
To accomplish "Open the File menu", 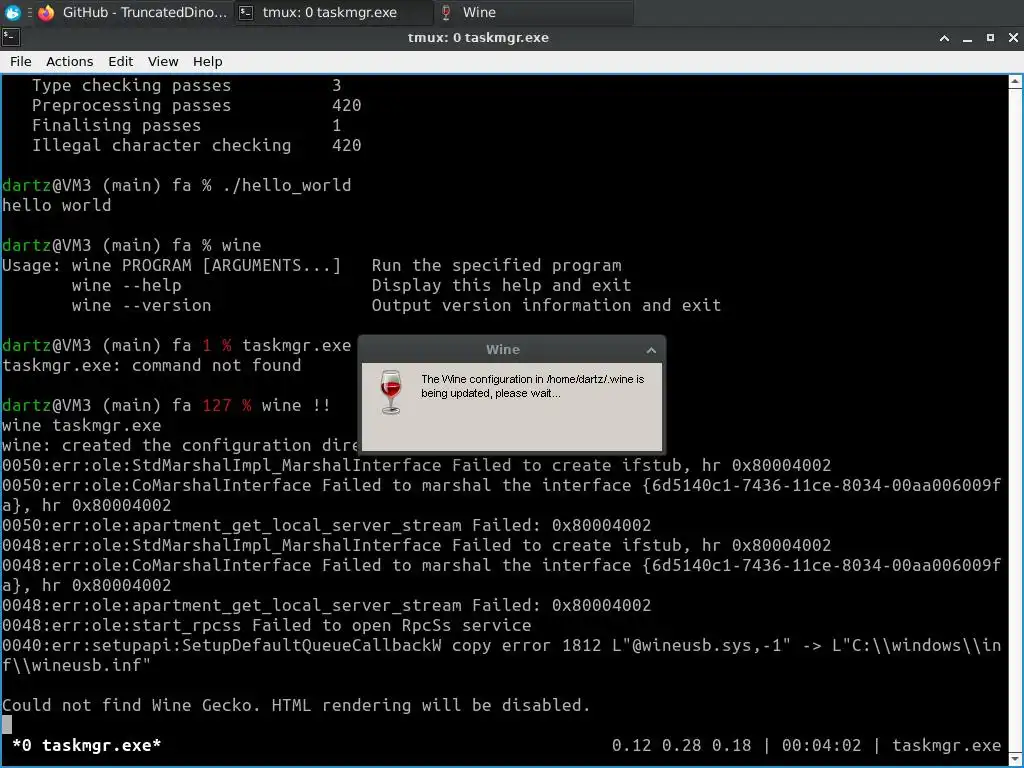I will 20,61.
